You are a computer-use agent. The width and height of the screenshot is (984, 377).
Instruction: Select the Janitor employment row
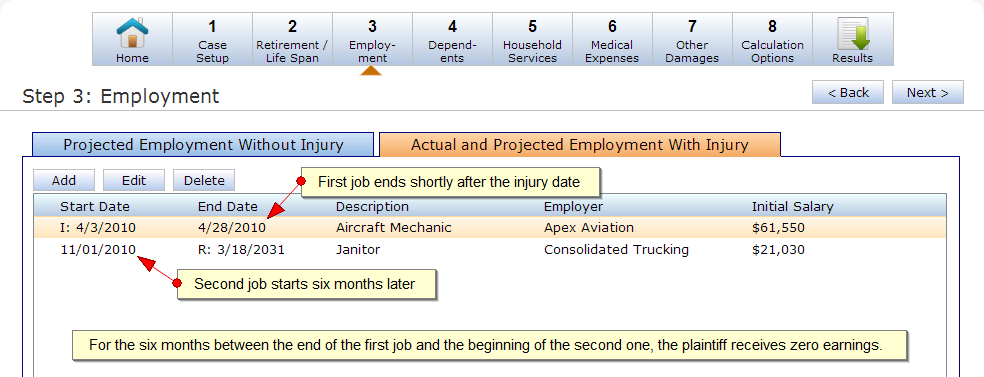click(x=489, y=250)
